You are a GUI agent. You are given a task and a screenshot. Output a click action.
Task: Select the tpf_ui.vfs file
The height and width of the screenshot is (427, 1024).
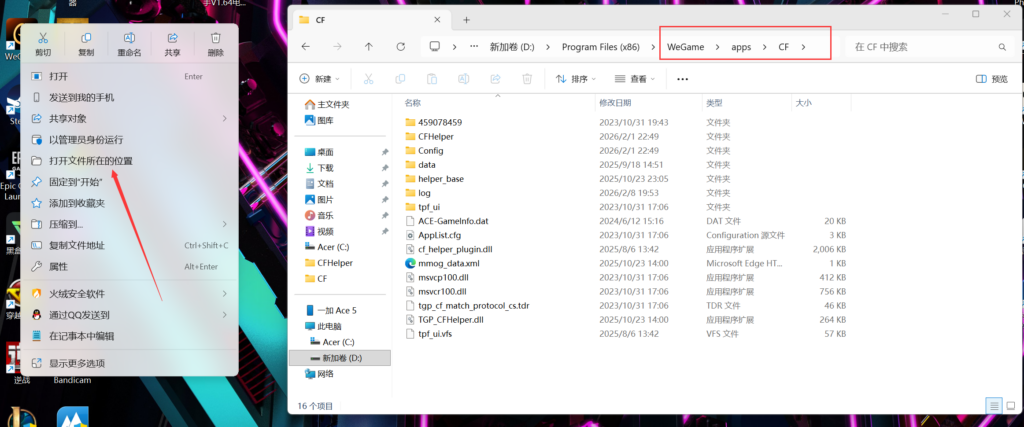point(435,334)
